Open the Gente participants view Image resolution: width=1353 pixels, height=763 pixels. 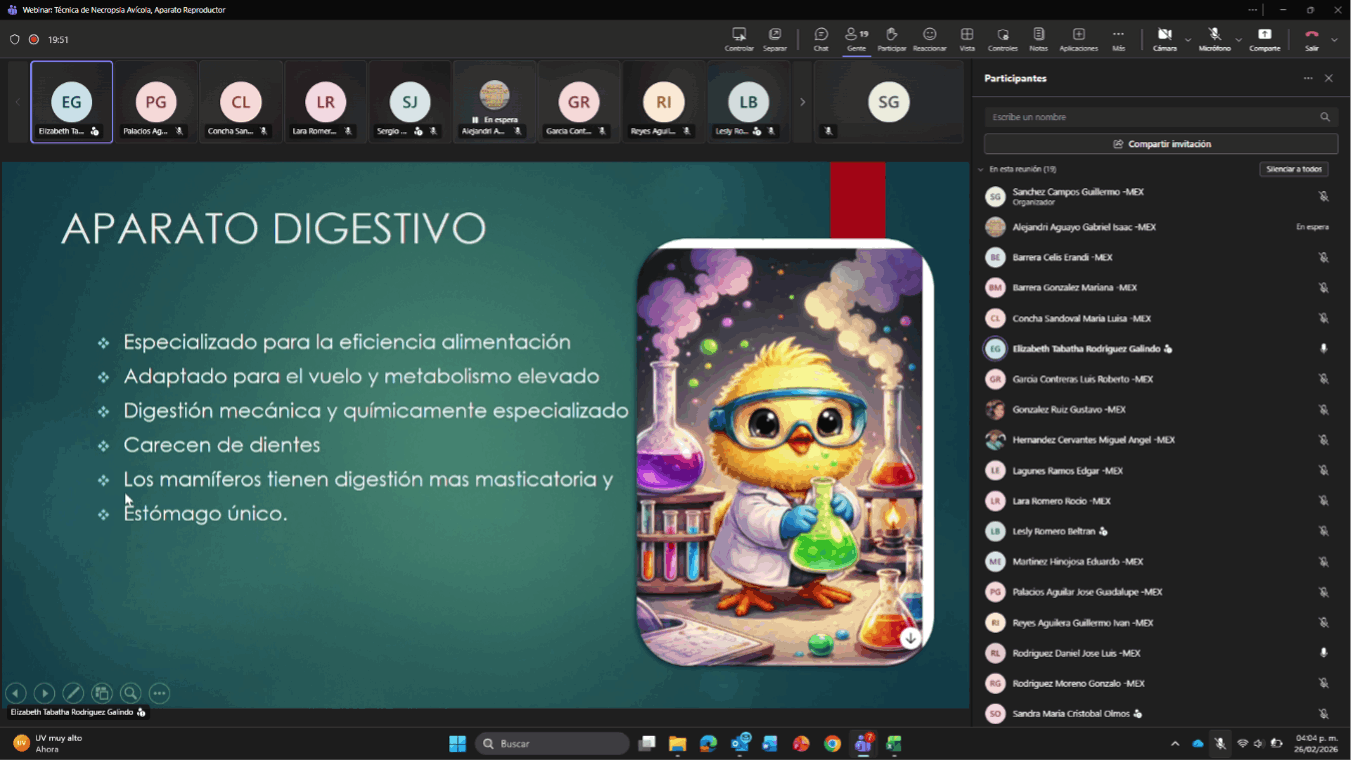coord(857,38)
